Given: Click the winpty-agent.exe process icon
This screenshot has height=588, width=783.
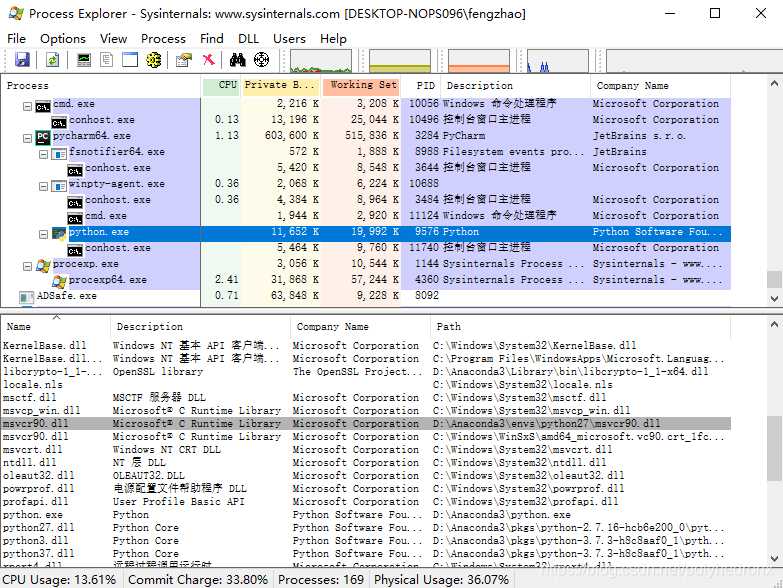Looking at the screenshot, I should (59, 185).
